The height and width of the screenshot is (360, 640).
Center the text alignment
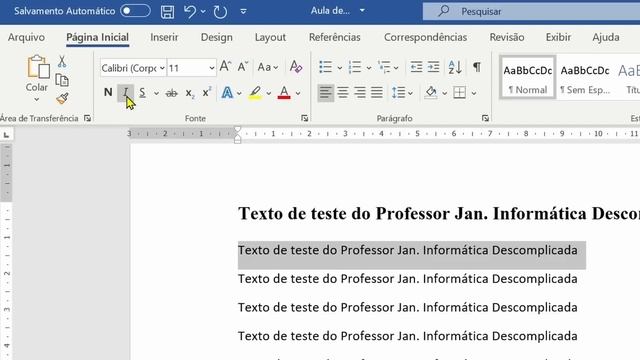(x=343, y=93)
